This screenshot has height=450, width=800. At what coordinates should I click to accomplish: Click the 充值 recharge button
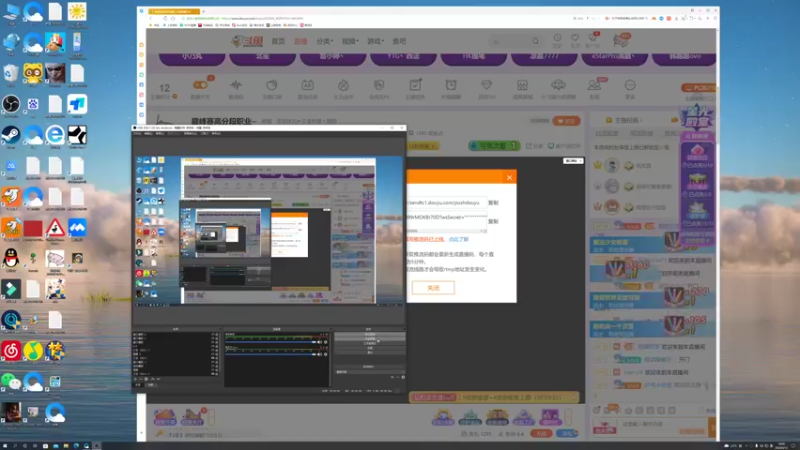pyautogui.click(x=541, y=434)
